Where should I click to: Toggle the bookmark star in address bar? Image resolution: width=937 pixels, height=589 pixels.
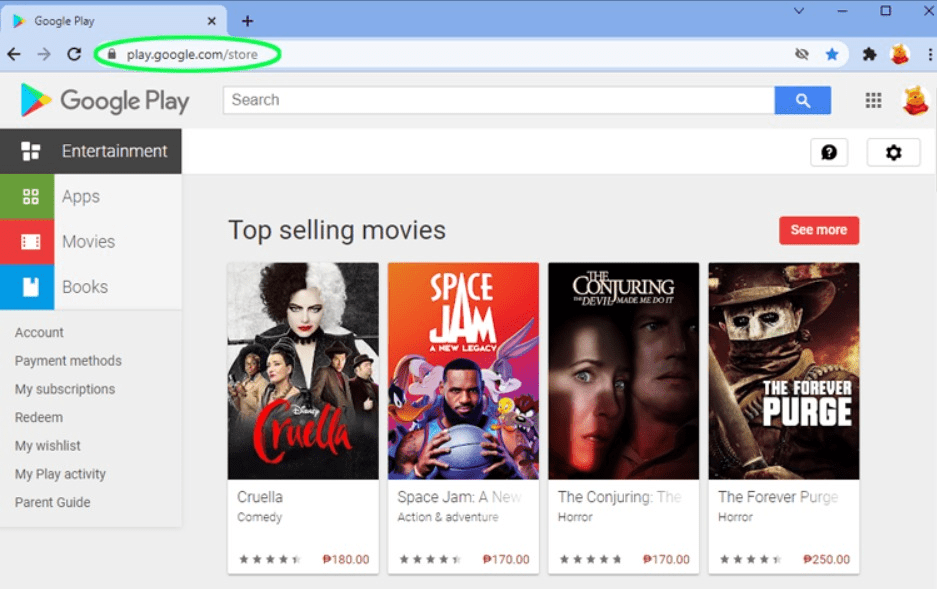click(832, 54)
